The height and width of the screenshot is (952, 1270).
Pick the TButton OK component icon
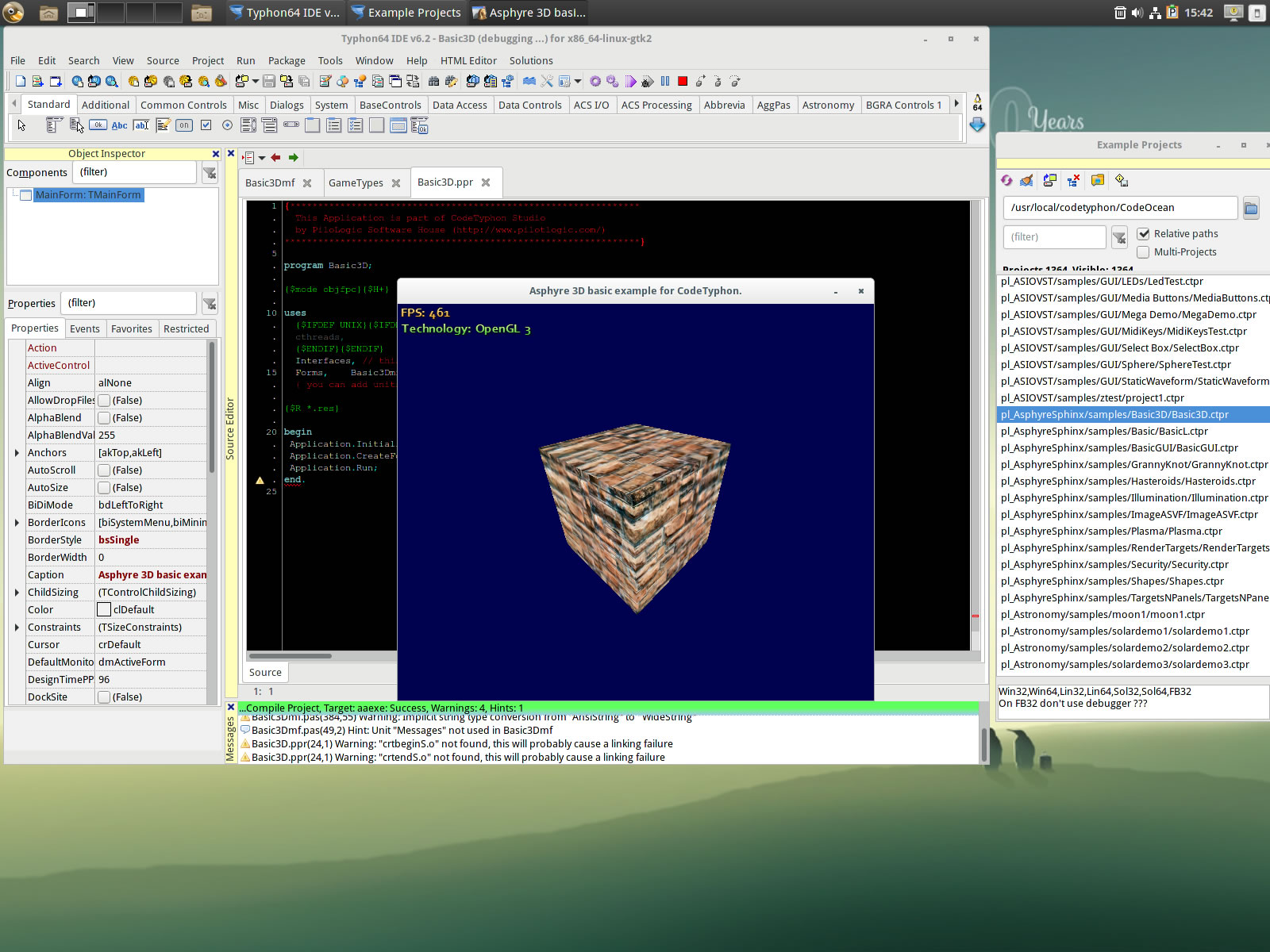point(98,125)
